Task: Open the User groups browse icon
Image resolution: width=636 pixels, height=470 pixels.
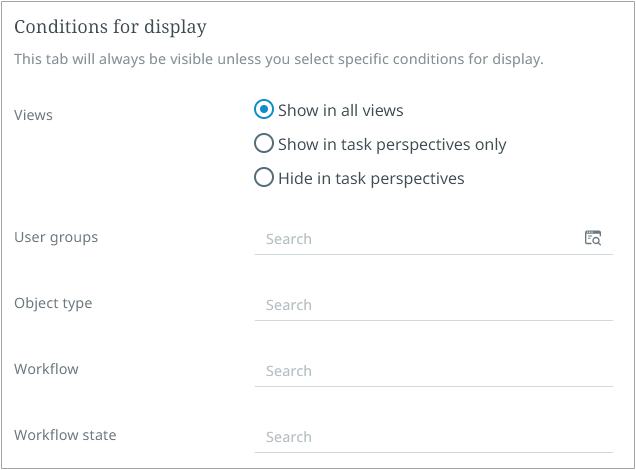Action: (x=593, y=238)
